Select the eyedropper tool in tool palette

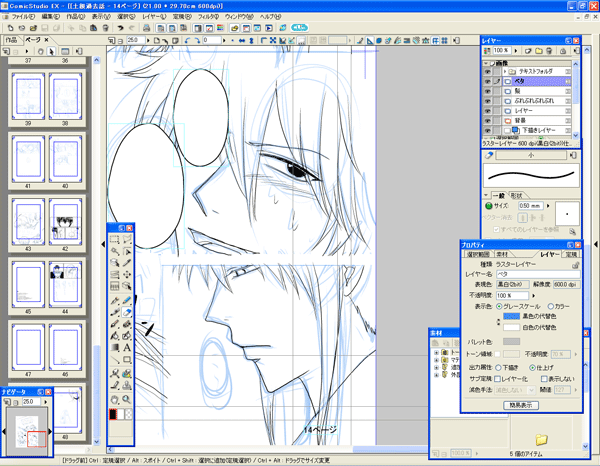point(127,263)
